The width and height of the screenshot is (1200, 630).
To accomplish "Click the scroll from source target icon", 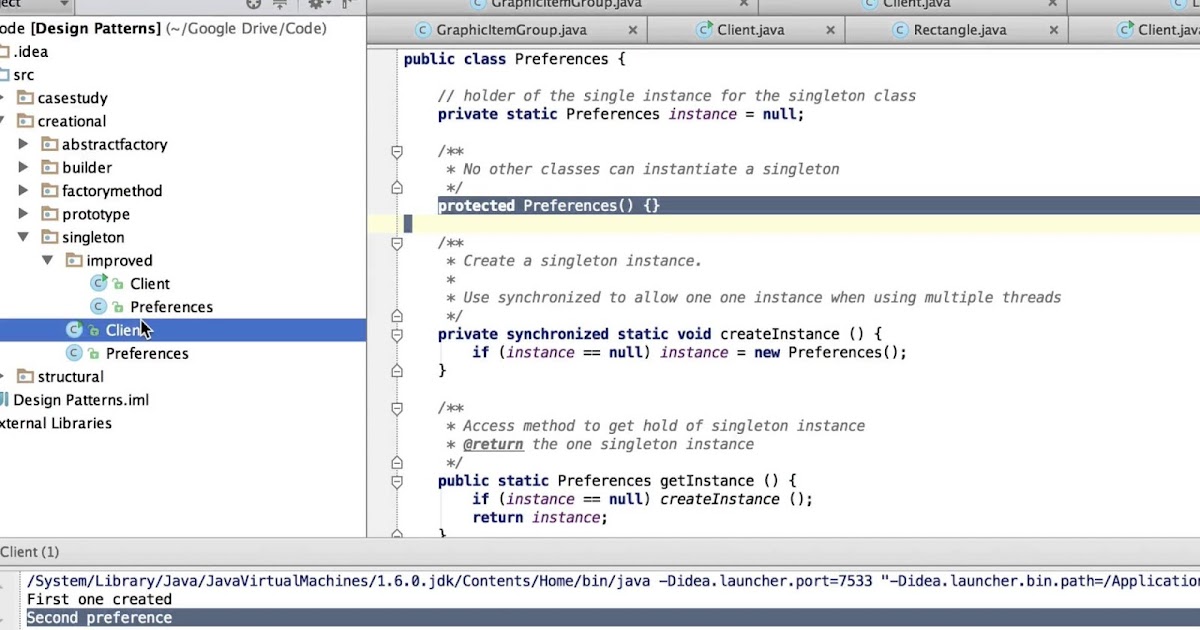I will (254, 4).
